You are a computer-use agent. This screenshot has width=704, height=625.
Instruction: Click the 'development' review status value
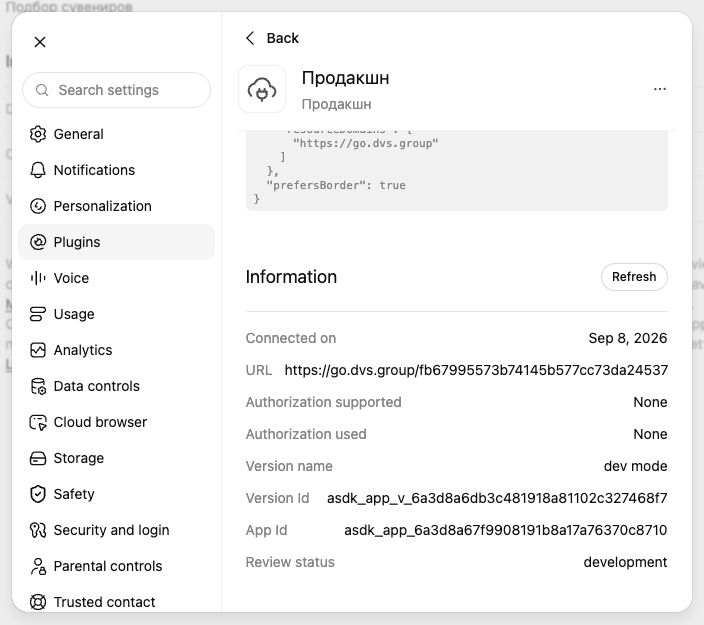coord(625,562)
